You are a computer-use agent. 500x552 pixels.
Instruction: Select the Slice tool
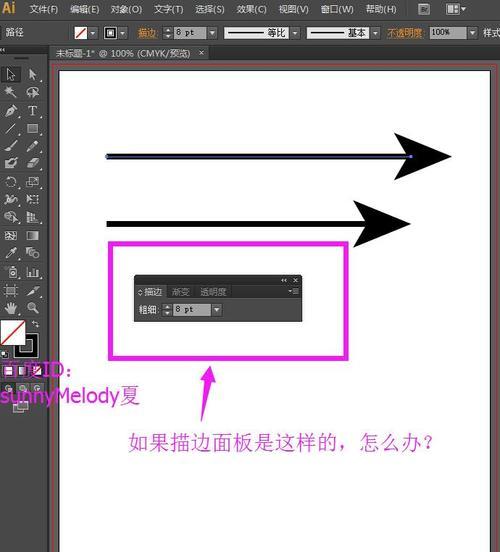[32, 291]
